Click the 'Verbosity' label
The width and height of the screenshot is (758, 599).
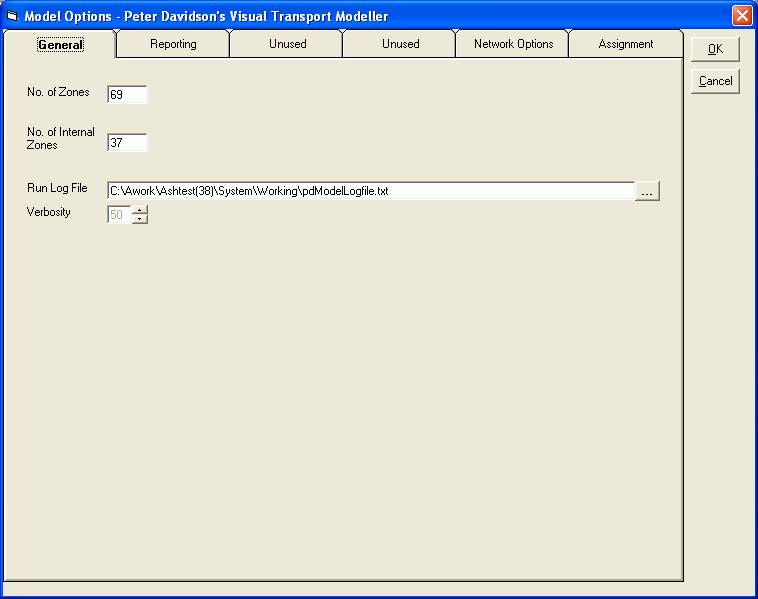point(48,212)
